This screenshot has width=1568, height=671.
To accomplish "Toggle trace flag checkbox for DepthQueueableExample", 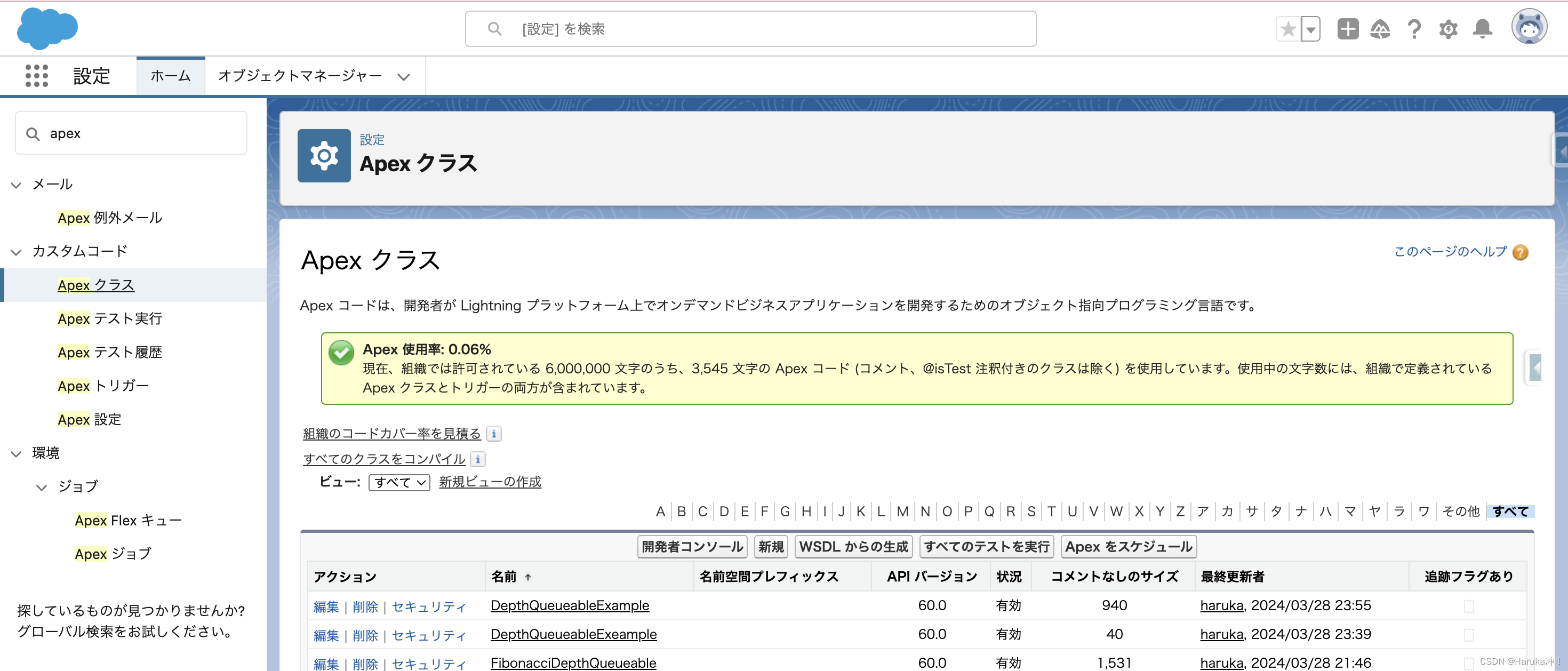I will 1468,606.
